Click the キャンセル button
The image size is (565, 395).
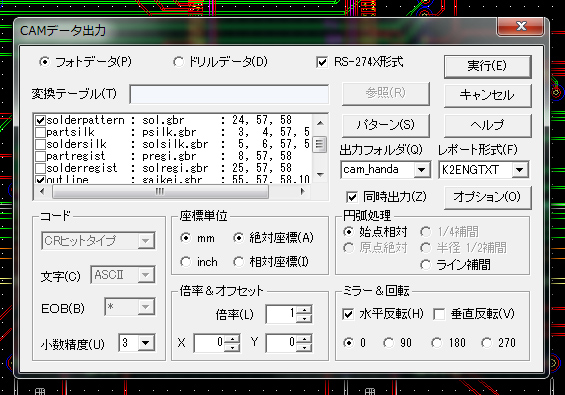point(487,96)
